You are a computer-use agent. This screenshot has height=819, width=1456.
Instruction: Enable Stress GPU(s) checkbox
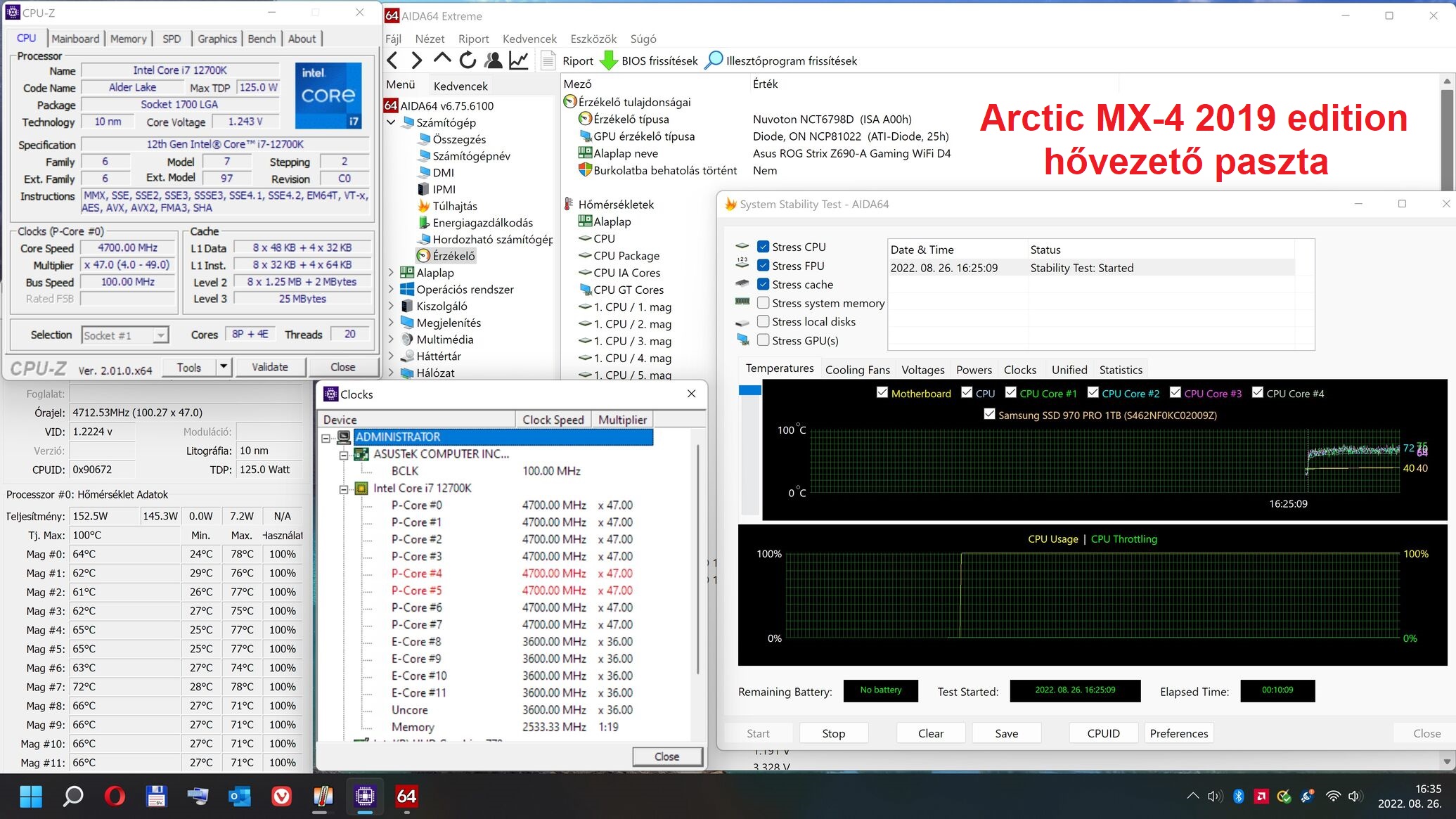click(763, 340)
